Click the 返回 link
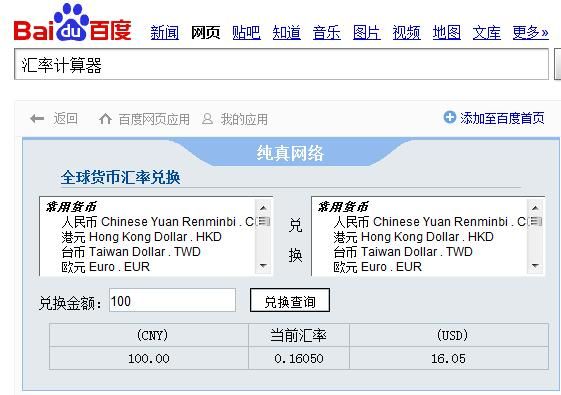This screenshot has width=561, height=395. pyautogui.click(x=65, y=118)
